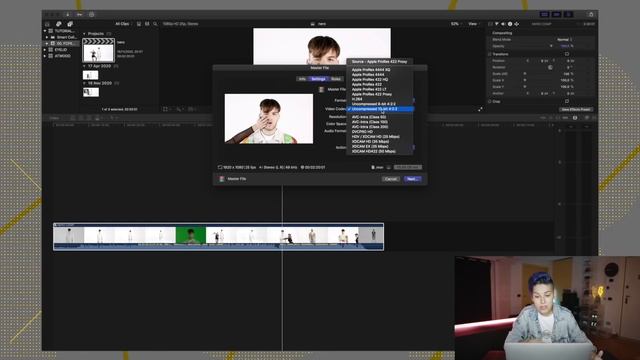Select Apple ProRes 4444 XQ codec
The image size is (640, 360).
point(371,70)
